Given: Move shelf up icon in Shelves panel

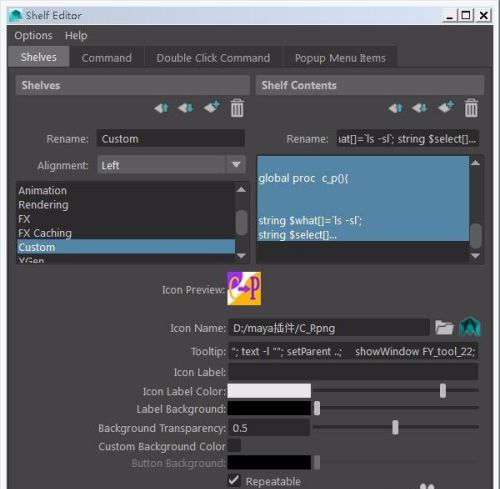Looking at the screenshot, I should pos(162,108).
